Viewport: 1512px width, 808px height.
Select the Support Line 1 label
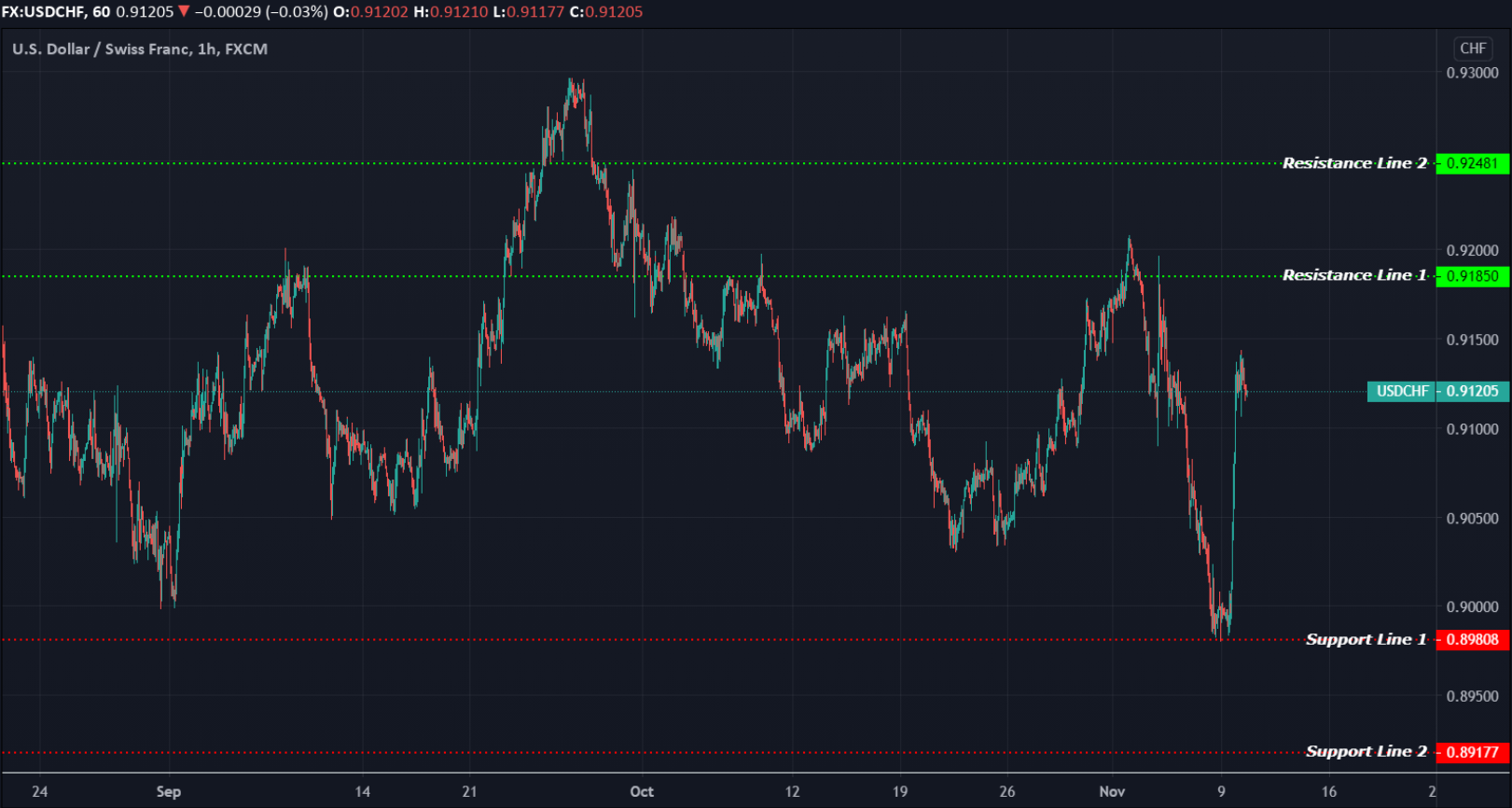[1366, 639]
